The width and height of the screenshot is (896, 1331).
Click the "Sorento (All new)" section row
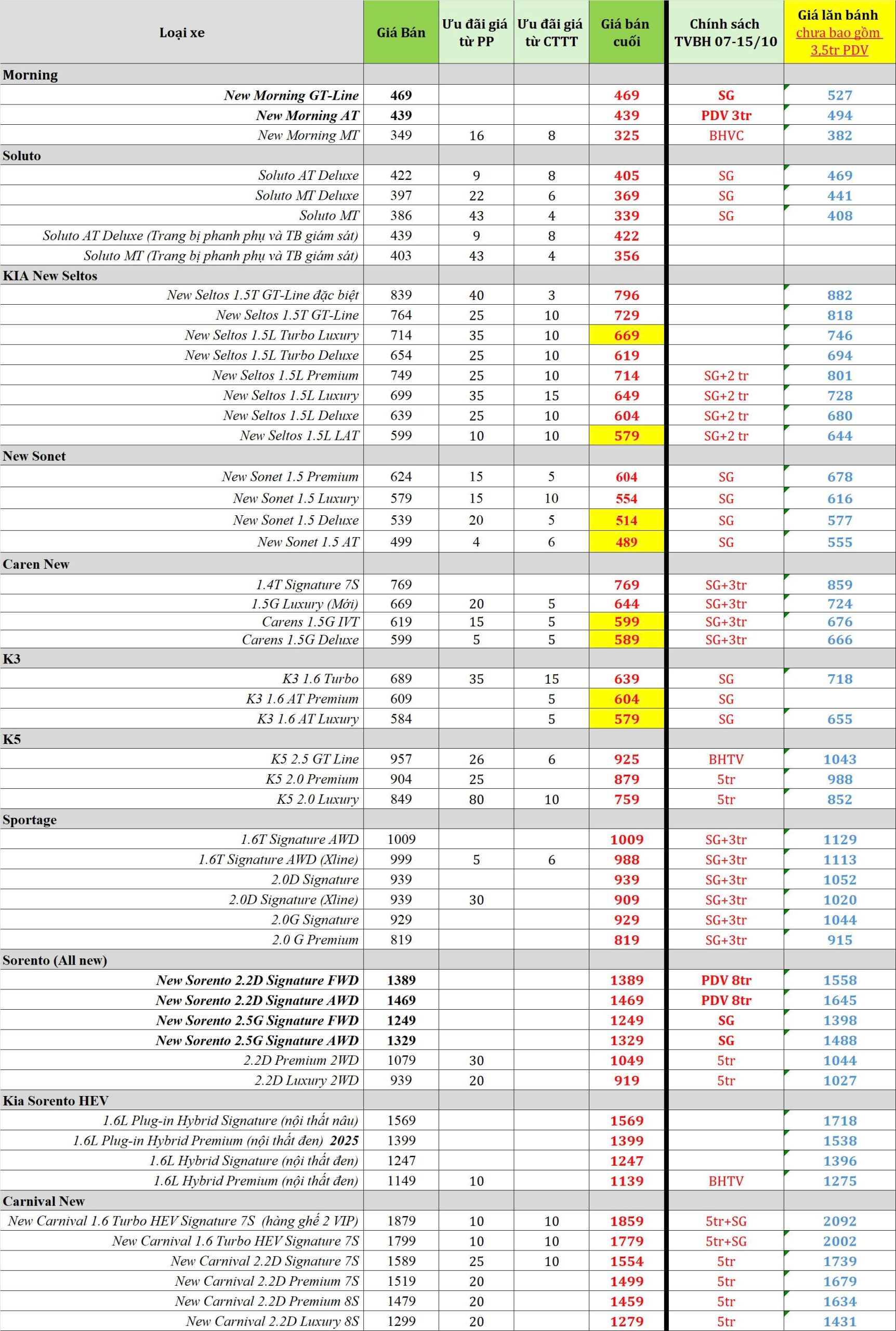click(x=55, y=960)
